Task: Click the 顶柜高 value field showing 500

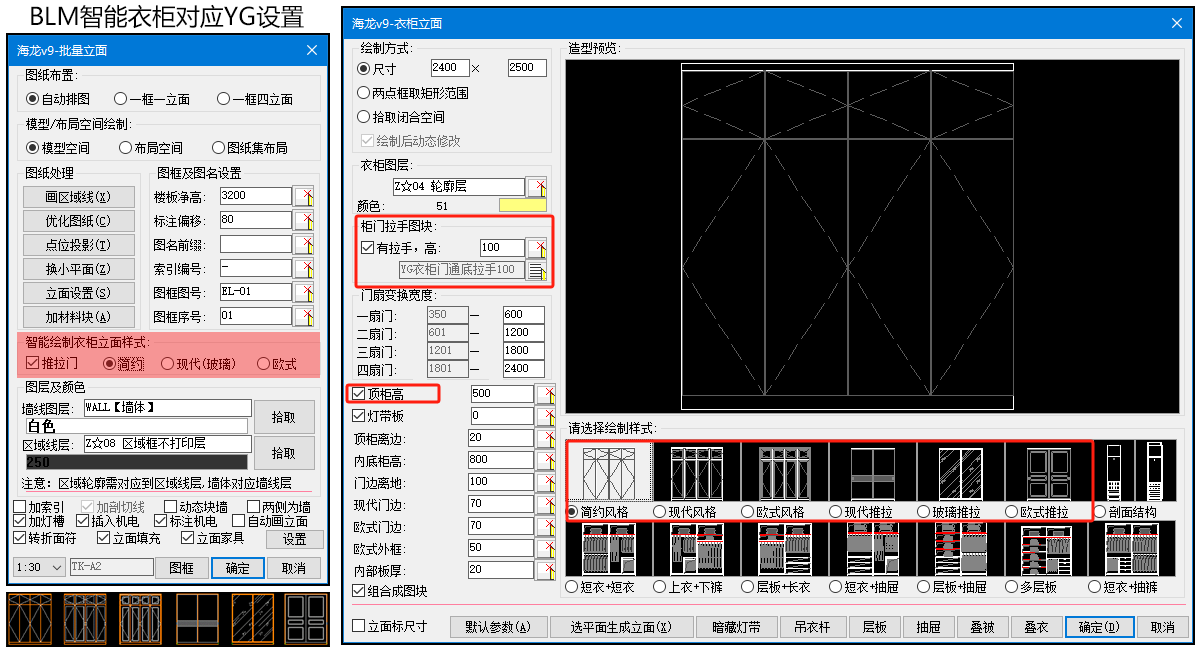Action: point(502,393)
